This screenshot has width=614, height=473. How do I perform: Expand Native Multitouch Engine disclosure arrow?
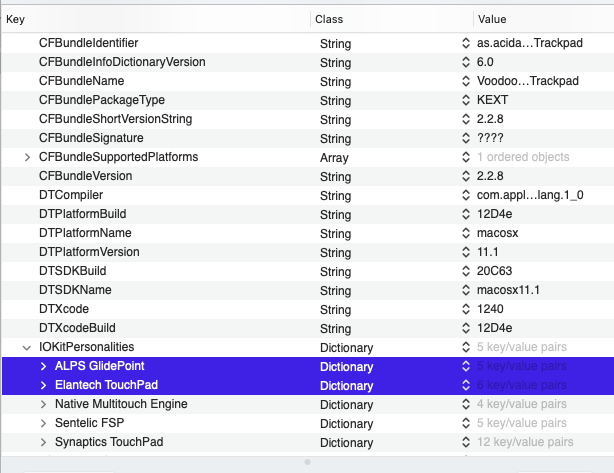tap(43, 404)
